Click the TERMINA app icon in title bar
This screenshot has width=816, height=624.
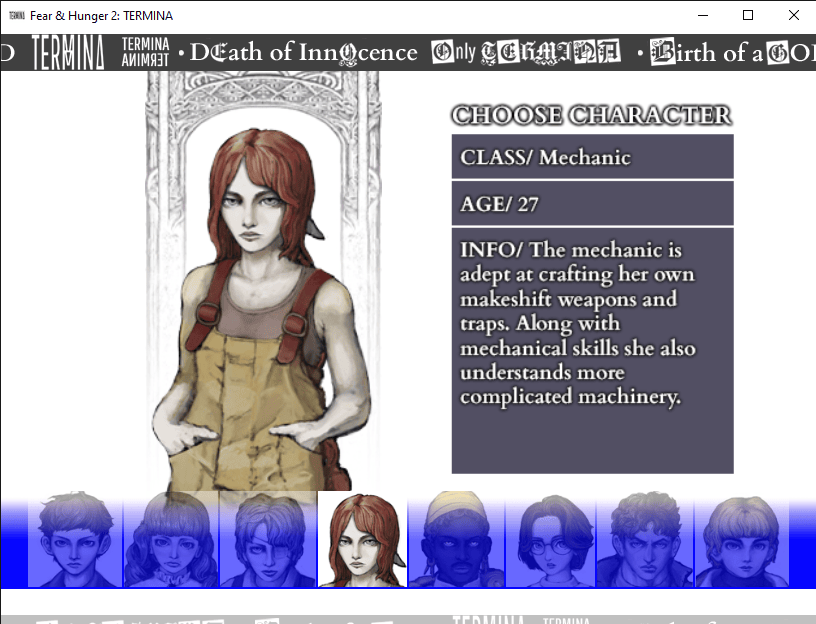pyautogui.click(x=17, y=16)
